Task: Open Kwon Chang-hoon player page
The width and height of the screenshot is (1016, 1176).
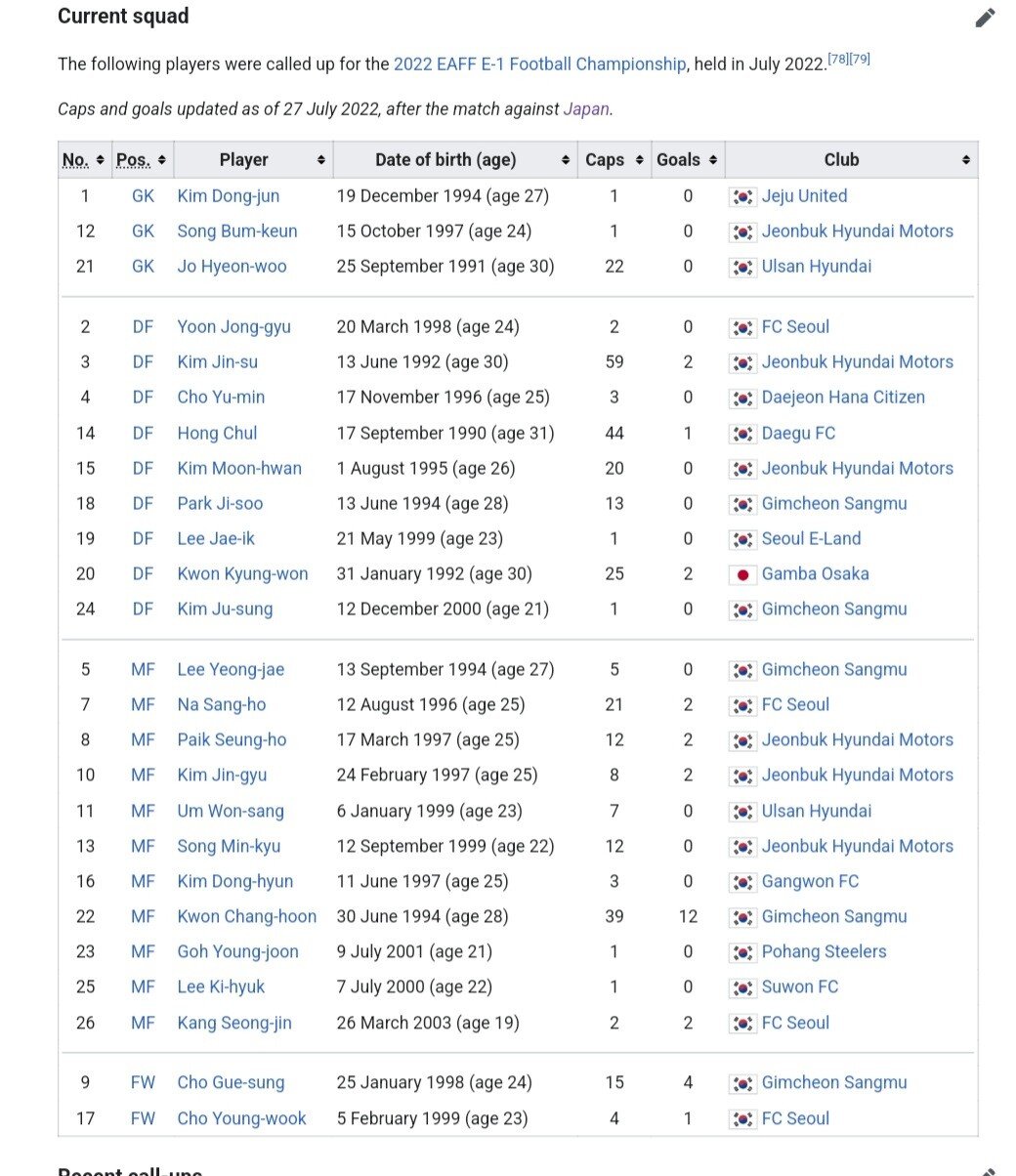Action: click(x=246, y=916)
